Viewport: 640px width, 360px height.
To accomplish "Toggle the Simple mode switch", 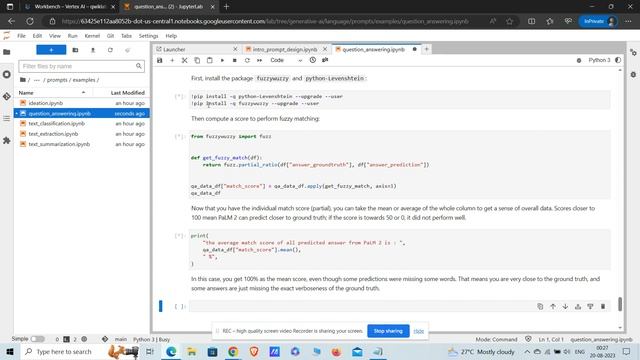I will (38, 339).
